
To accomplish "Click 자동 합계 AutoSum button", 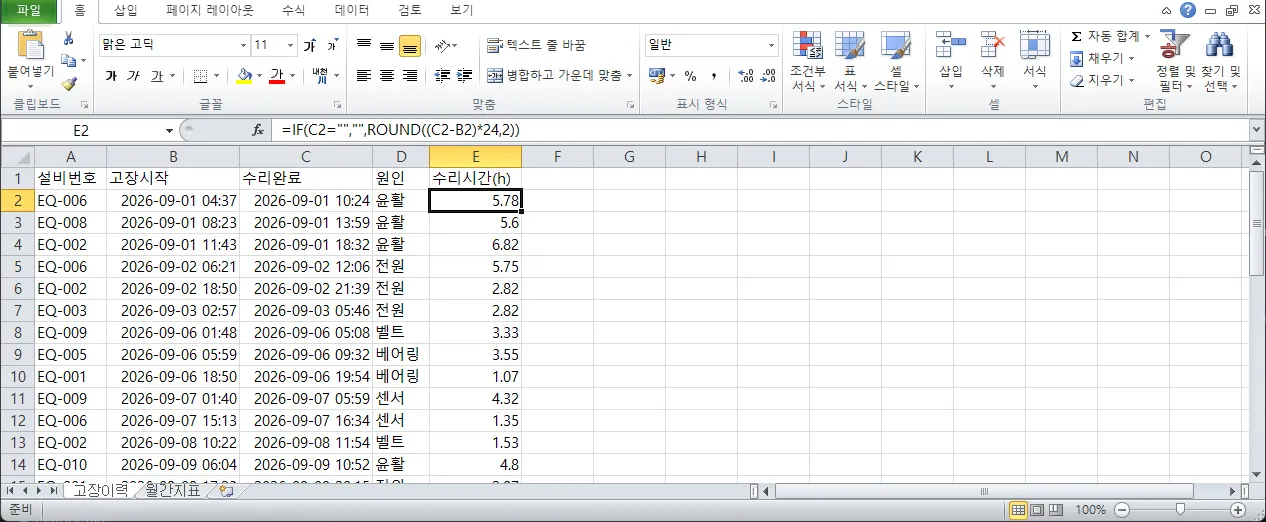I will pos(1105,36).
